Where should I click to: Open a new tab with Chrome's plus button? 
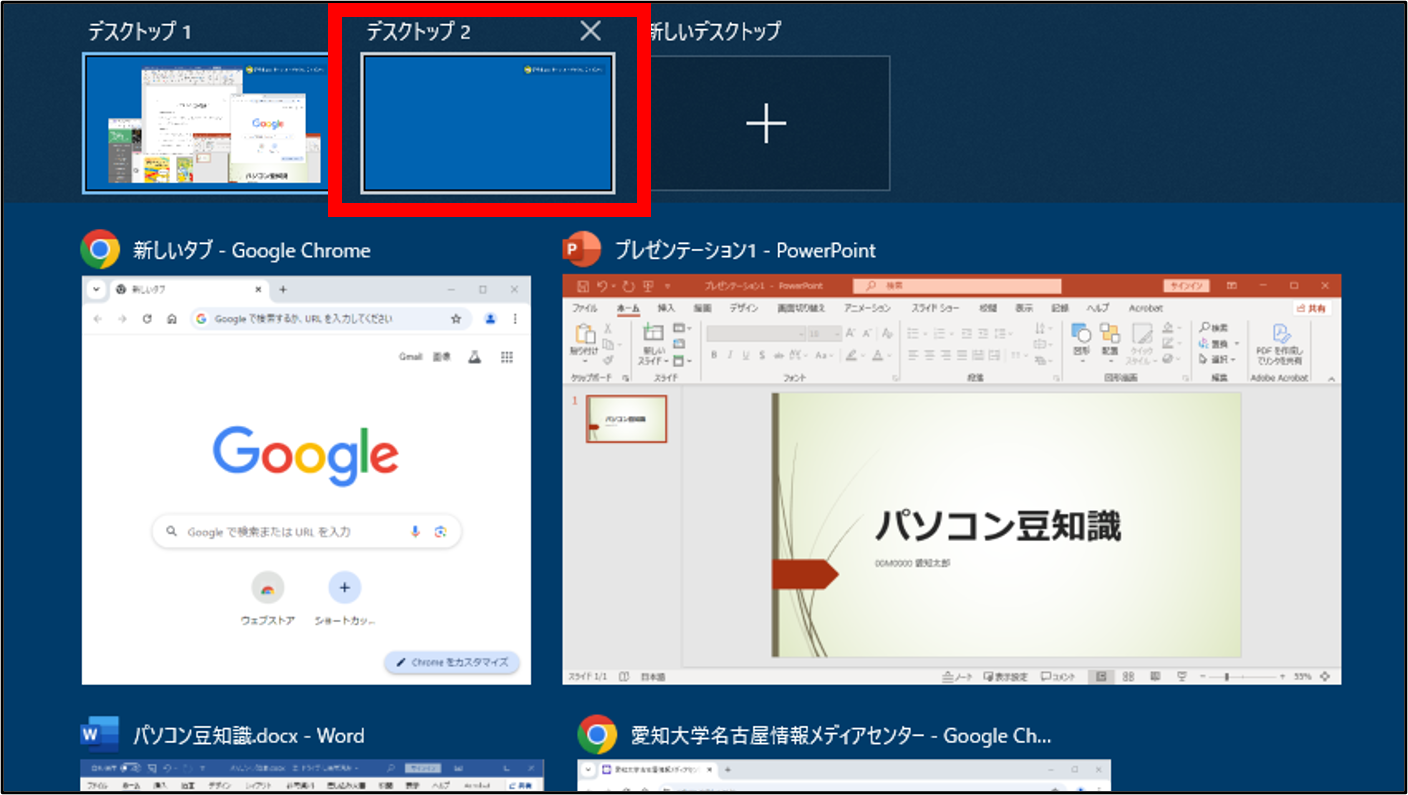tap(283, 290)
